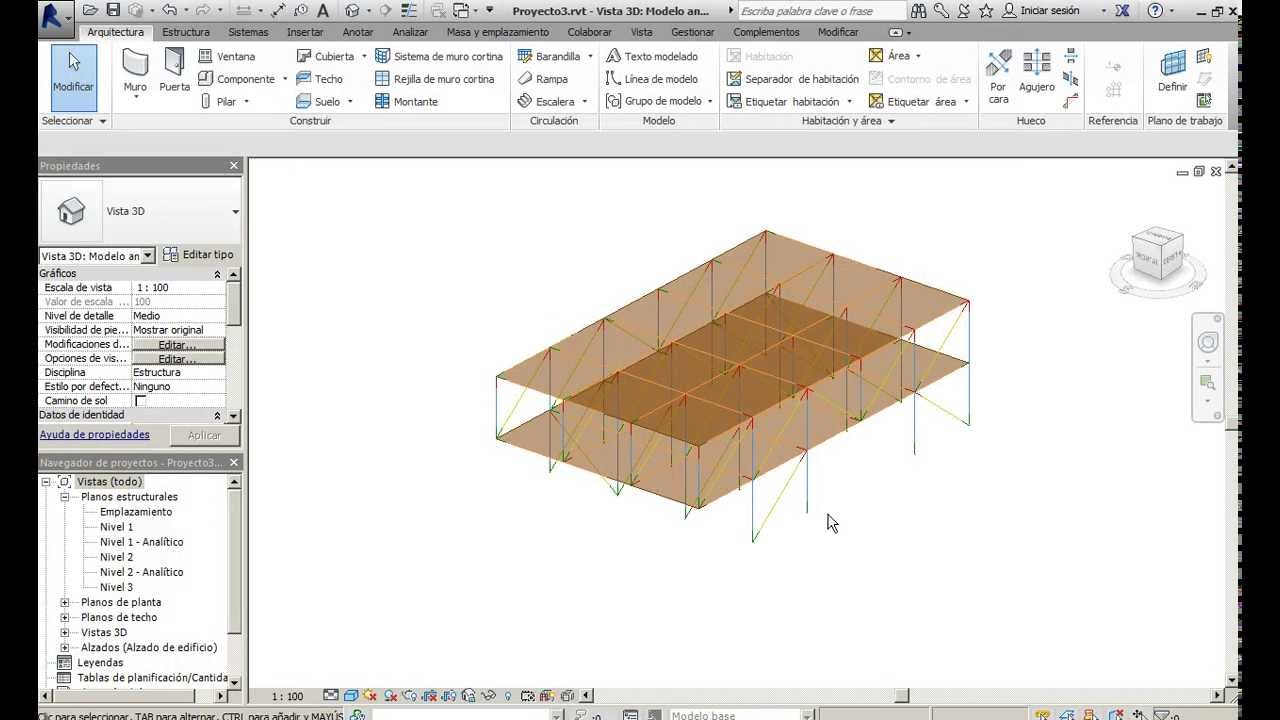Click the Por cara opening tool

click(x=998, y=75)
